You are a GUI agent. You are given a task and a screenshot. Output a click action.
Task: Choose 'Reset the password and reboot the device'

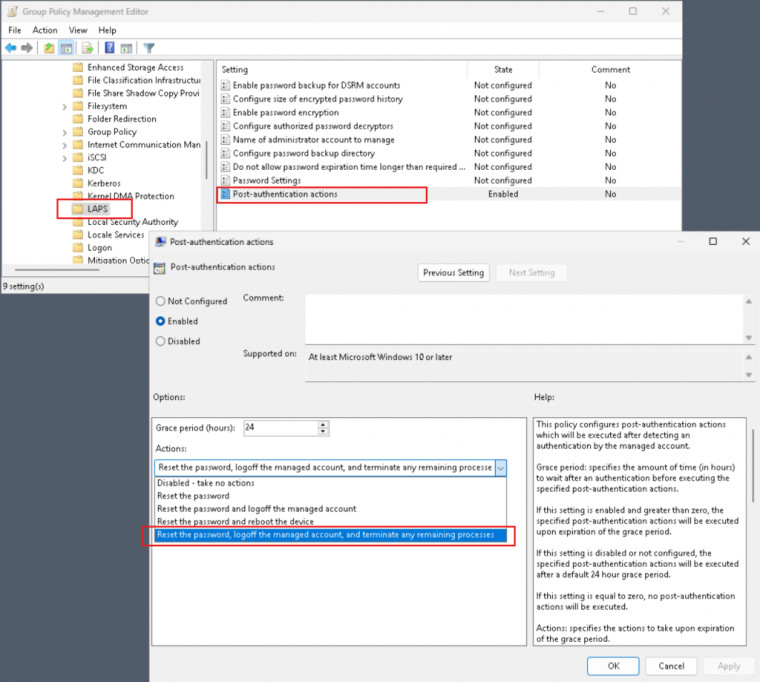[x=235, y=522]
